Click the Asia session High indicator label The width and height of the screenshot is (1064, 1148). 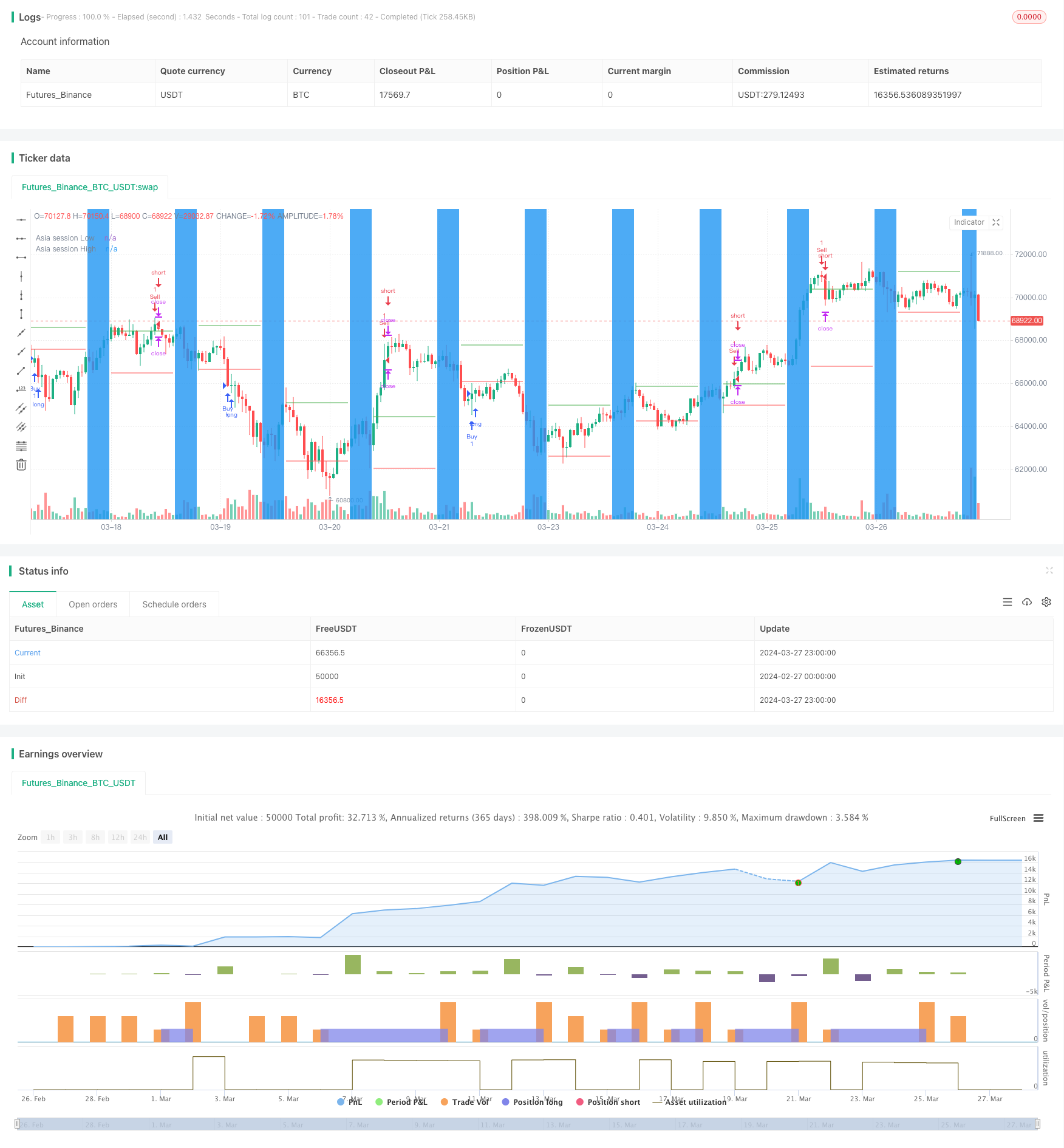tap(66, 249)
